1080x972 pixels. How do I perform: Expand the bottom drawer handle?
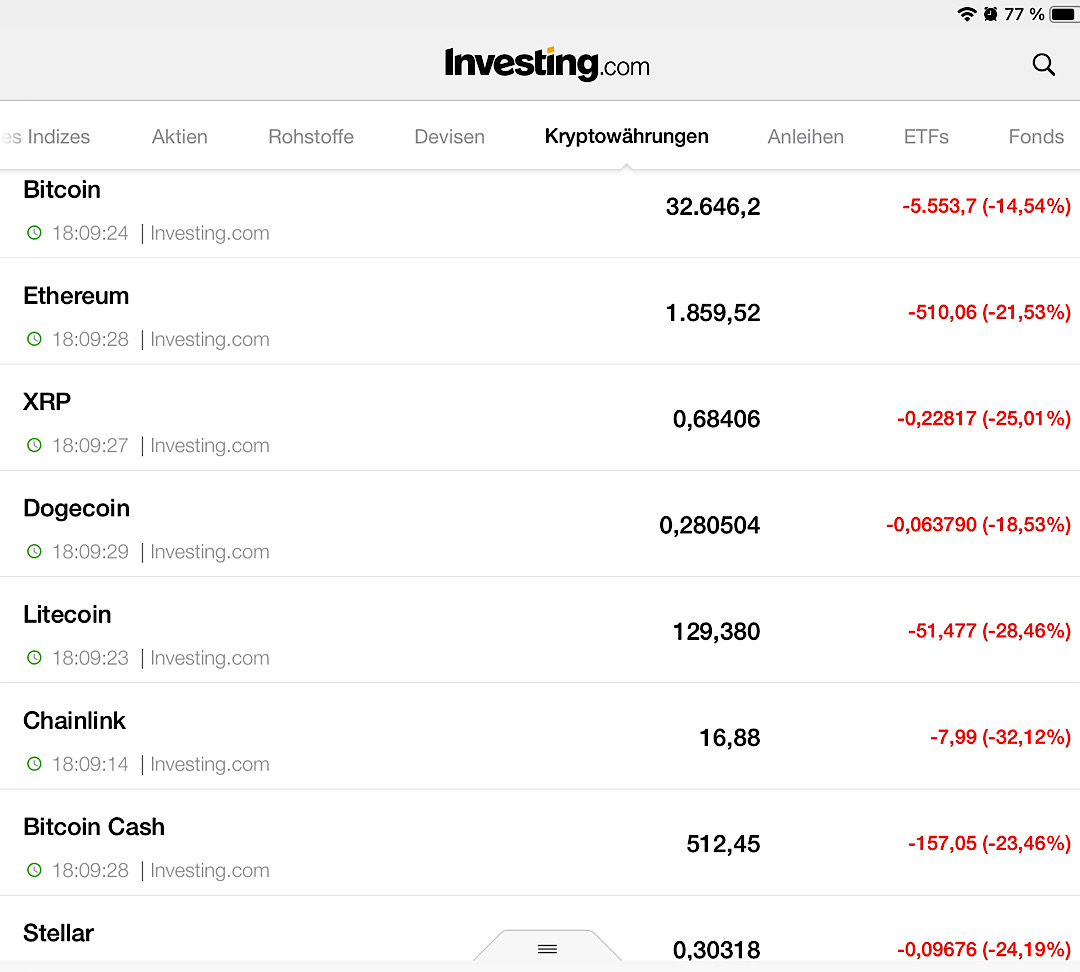(547, 948)
